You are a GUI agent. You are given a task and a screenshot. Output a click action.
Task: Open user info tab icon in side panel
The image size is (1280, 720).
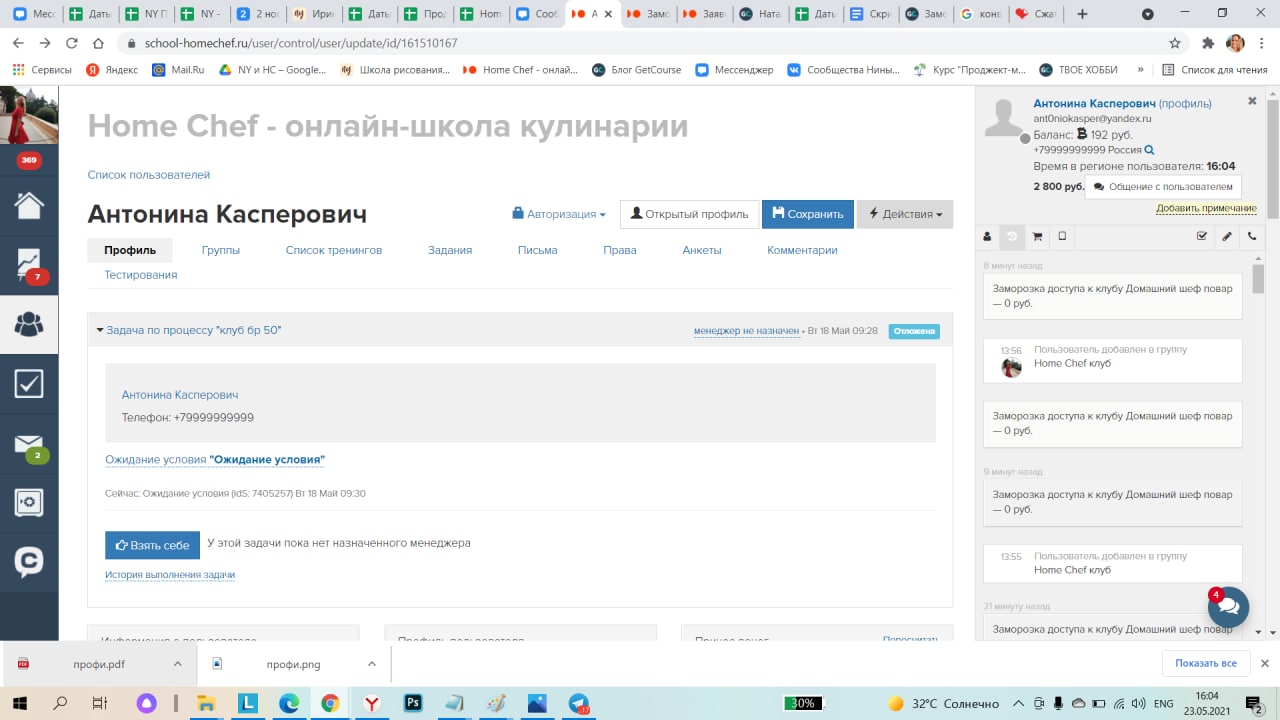[987, 237]
